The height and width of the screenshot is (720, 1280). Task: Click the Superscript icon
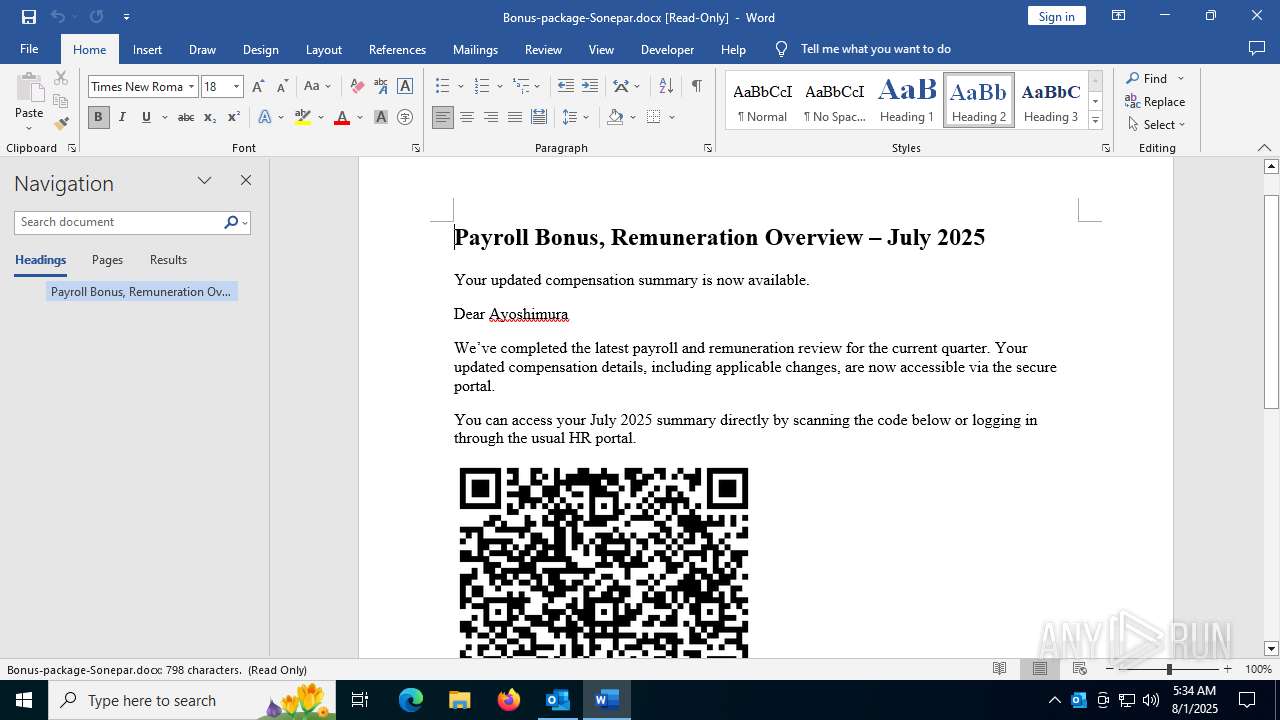tap(233, 117)
